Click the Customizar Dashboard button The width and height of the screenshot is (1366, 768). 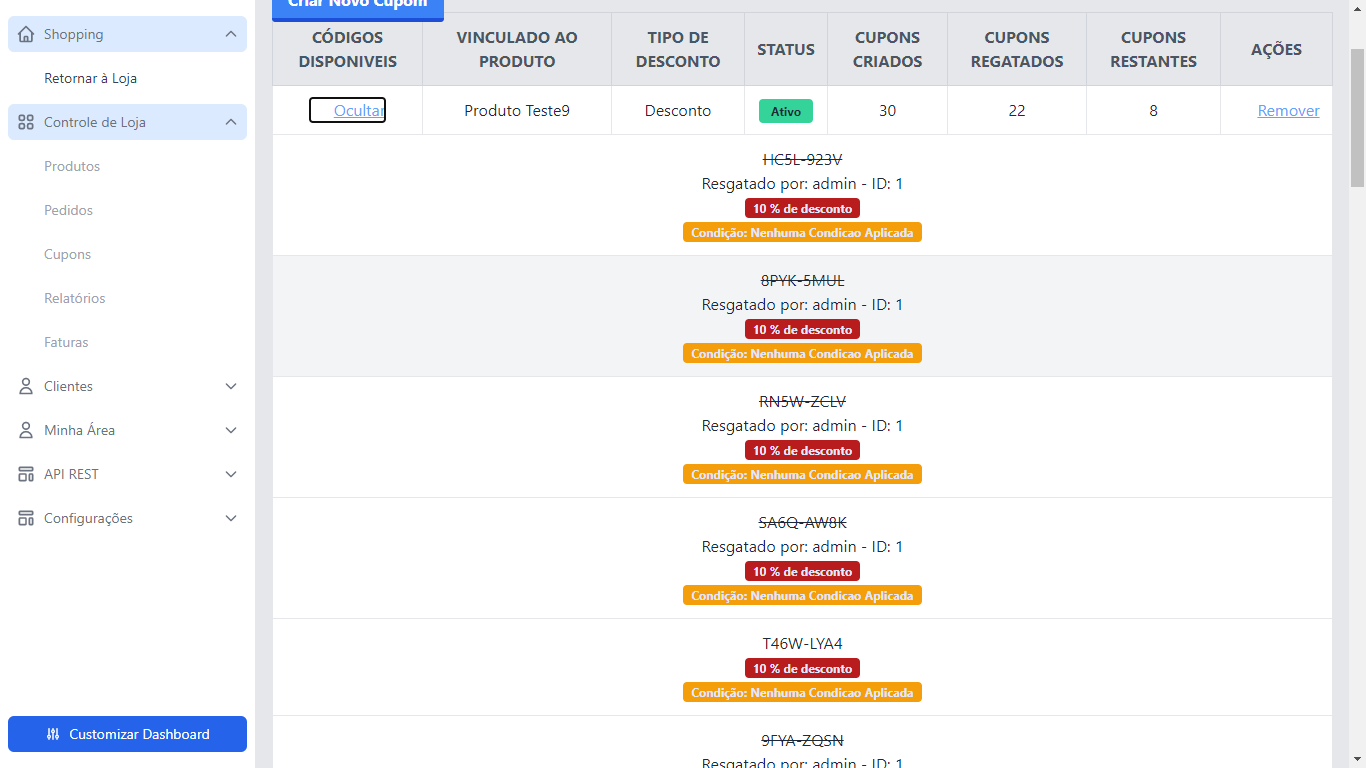(127, 734)
